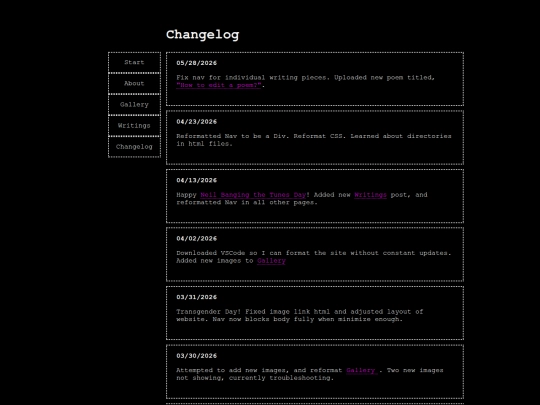Viewport: 540px width, 405px height.
Task: Click the 03/31/2026 date heading
Action: pyautogui.click(x=197, y=297)
